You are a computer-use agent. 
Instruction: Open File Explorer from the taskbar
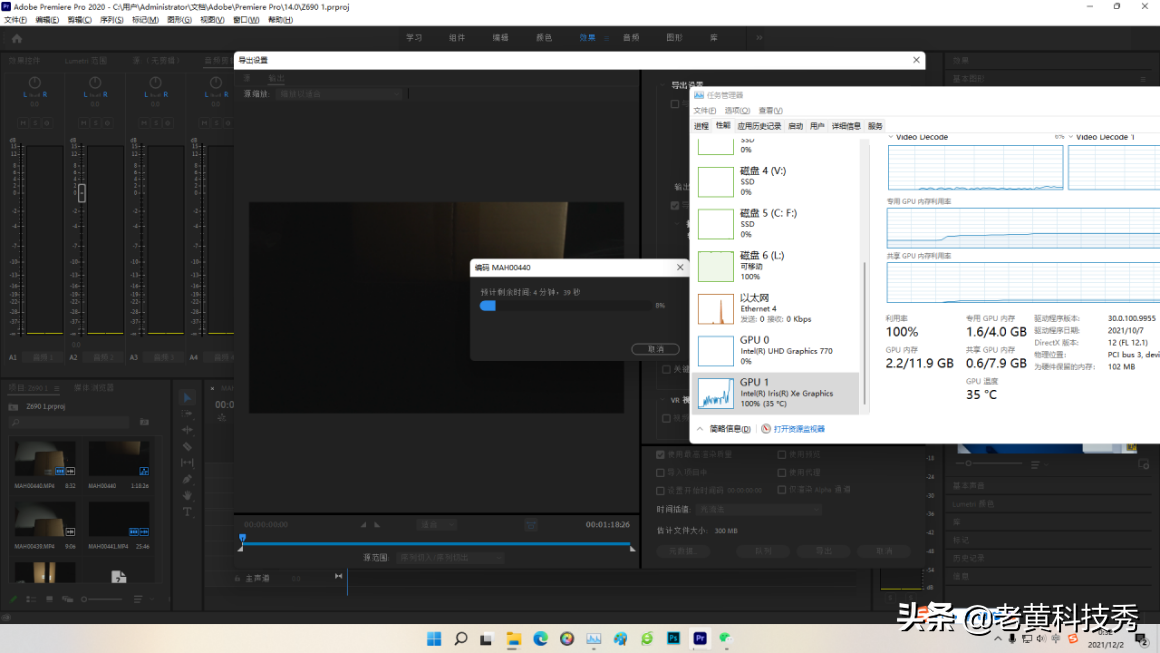513,638
